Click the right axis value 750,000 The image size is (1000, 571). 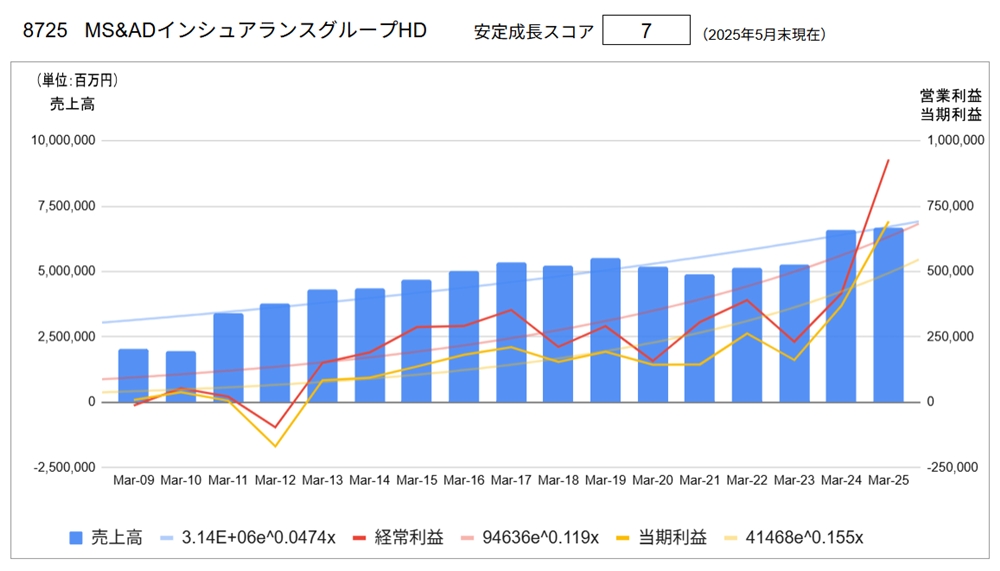(950, 206)
